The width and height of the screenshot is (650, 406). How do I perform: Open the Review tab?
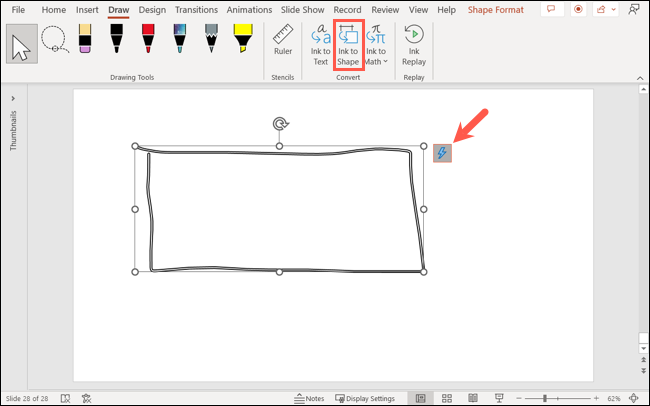385,10
